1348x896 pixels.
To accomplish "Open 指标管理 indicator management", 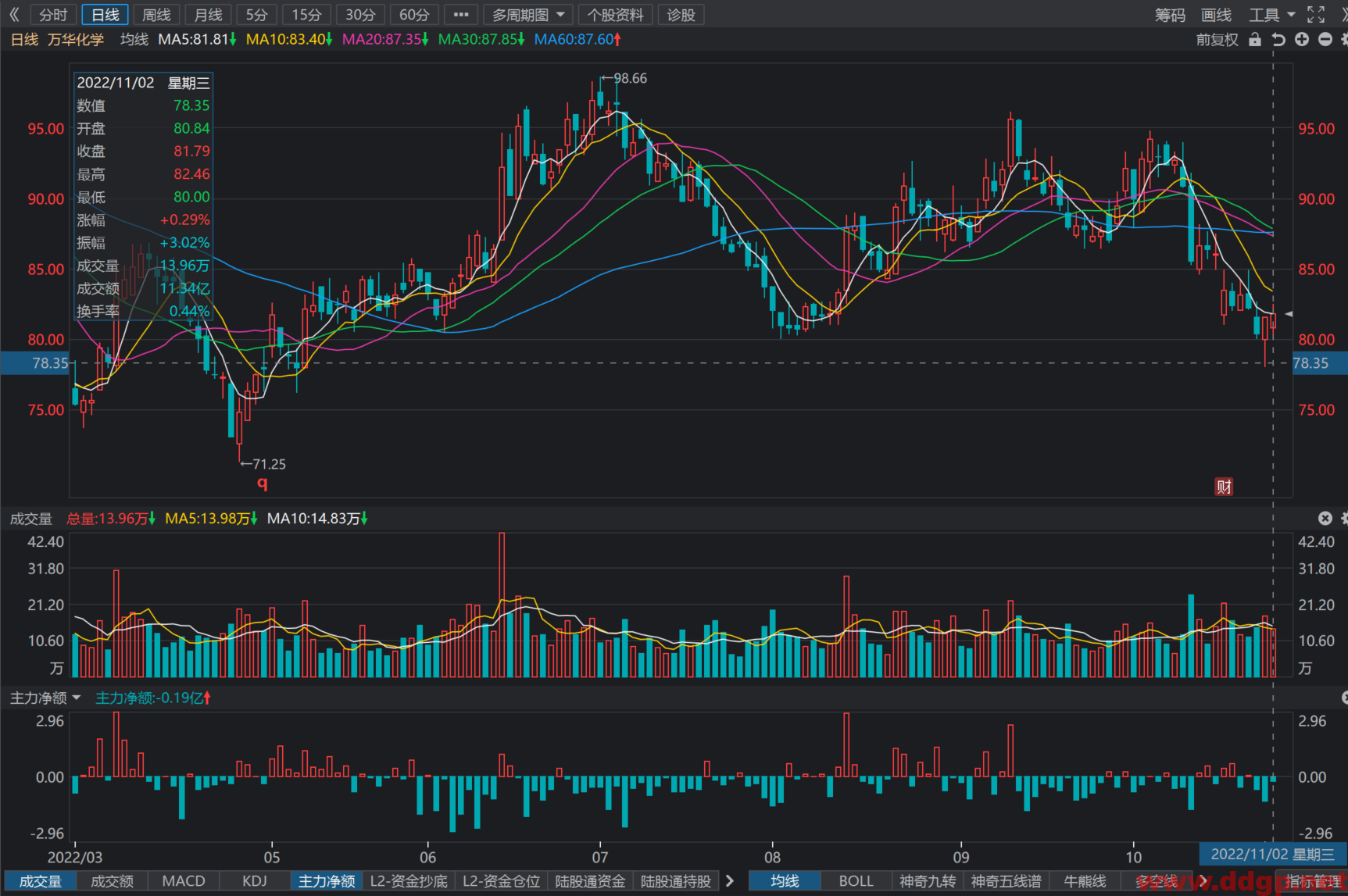I will tap(1313, 881).
